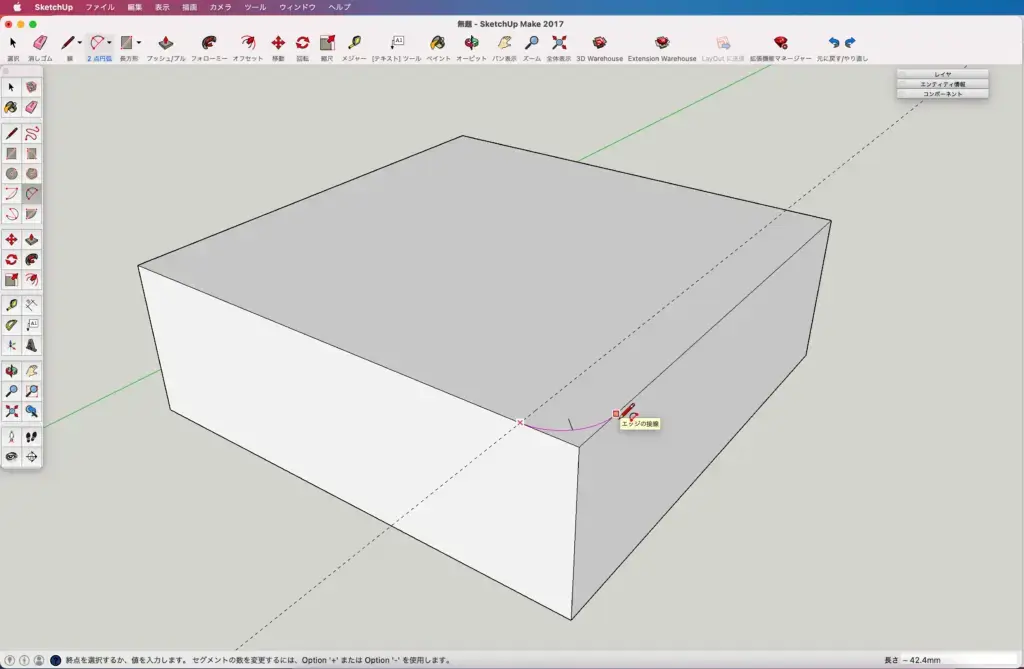Expand the レイヤ tray panel

point(942,74)
